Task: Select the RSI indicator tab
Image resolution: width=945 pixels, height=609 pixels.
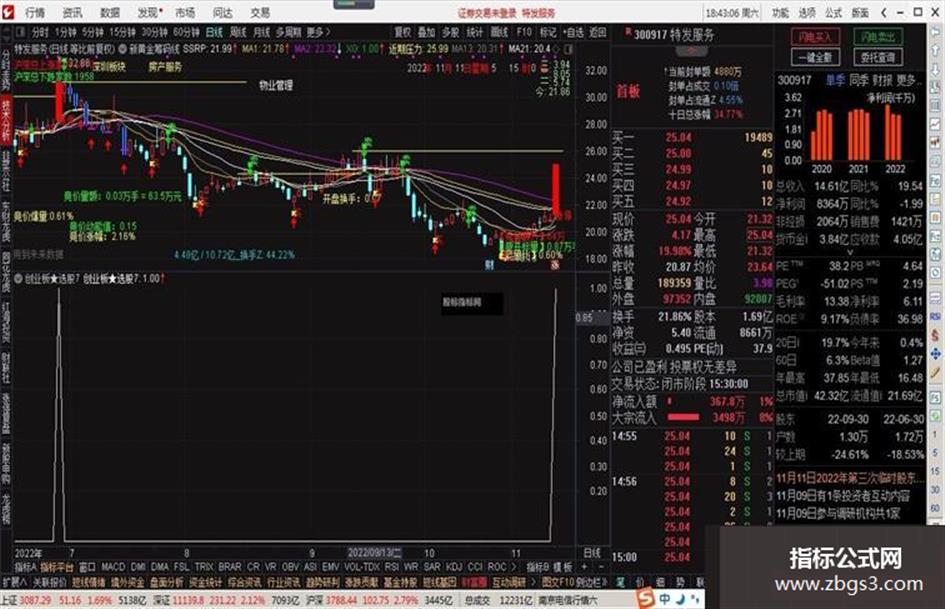Action: pyautogui.click(x=392, y=567)
